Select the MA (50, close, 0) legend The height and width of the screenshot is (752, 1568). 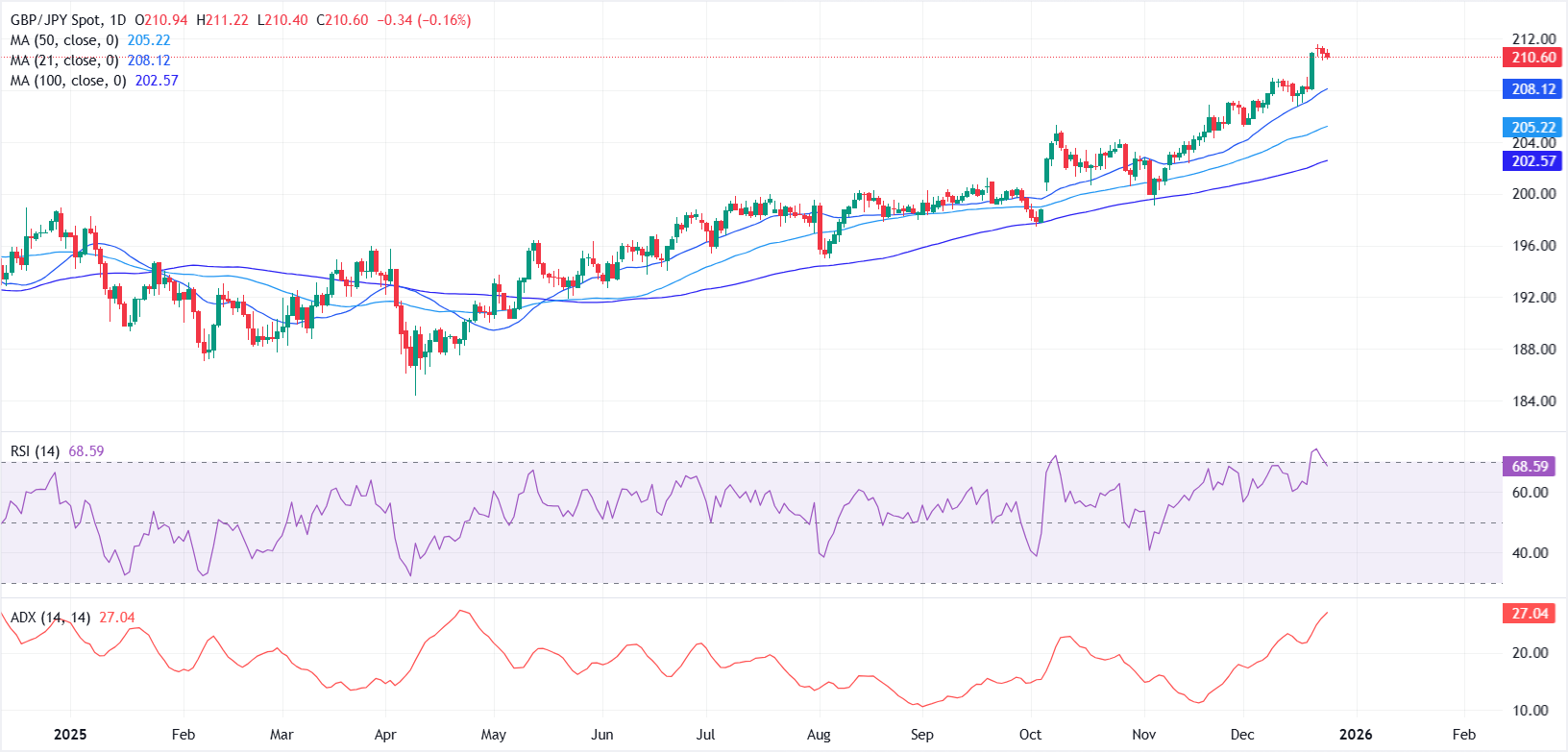(x=64, y=40)
